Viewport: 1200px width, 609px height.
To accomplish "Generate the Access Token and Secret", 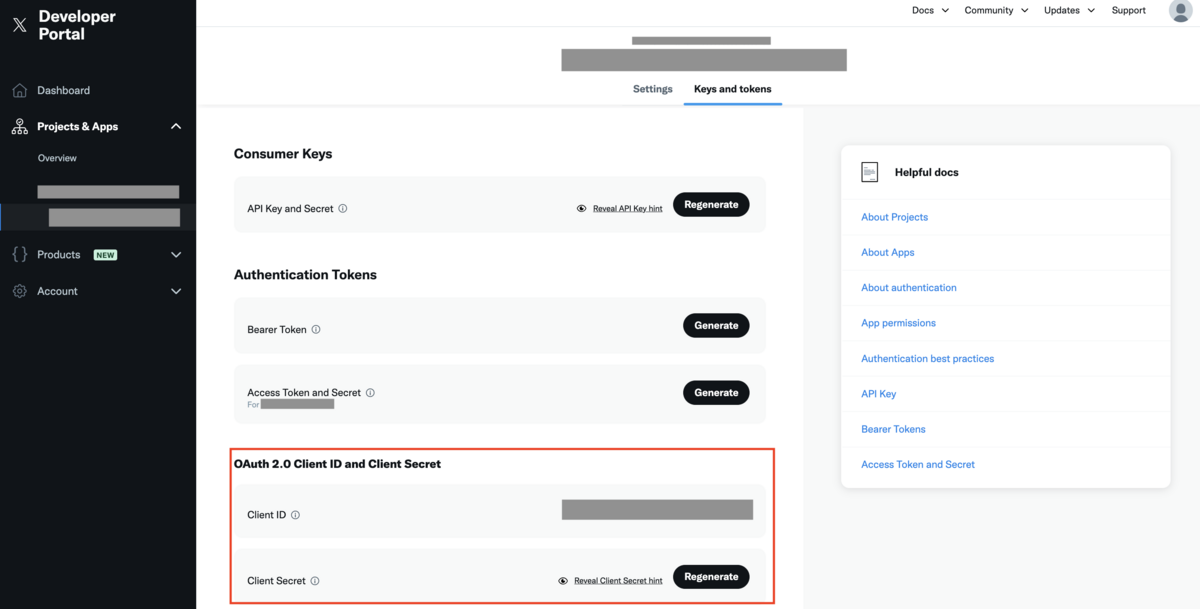I will 716,393.
